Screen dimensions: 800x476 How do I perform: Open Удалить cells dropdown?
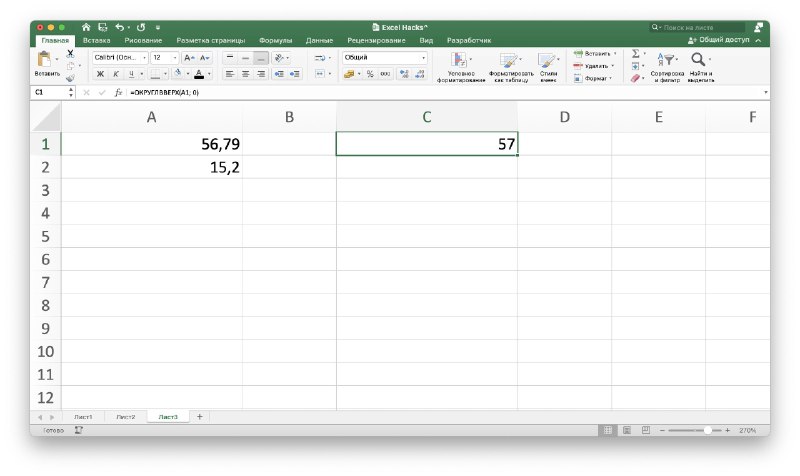(594, 66)
